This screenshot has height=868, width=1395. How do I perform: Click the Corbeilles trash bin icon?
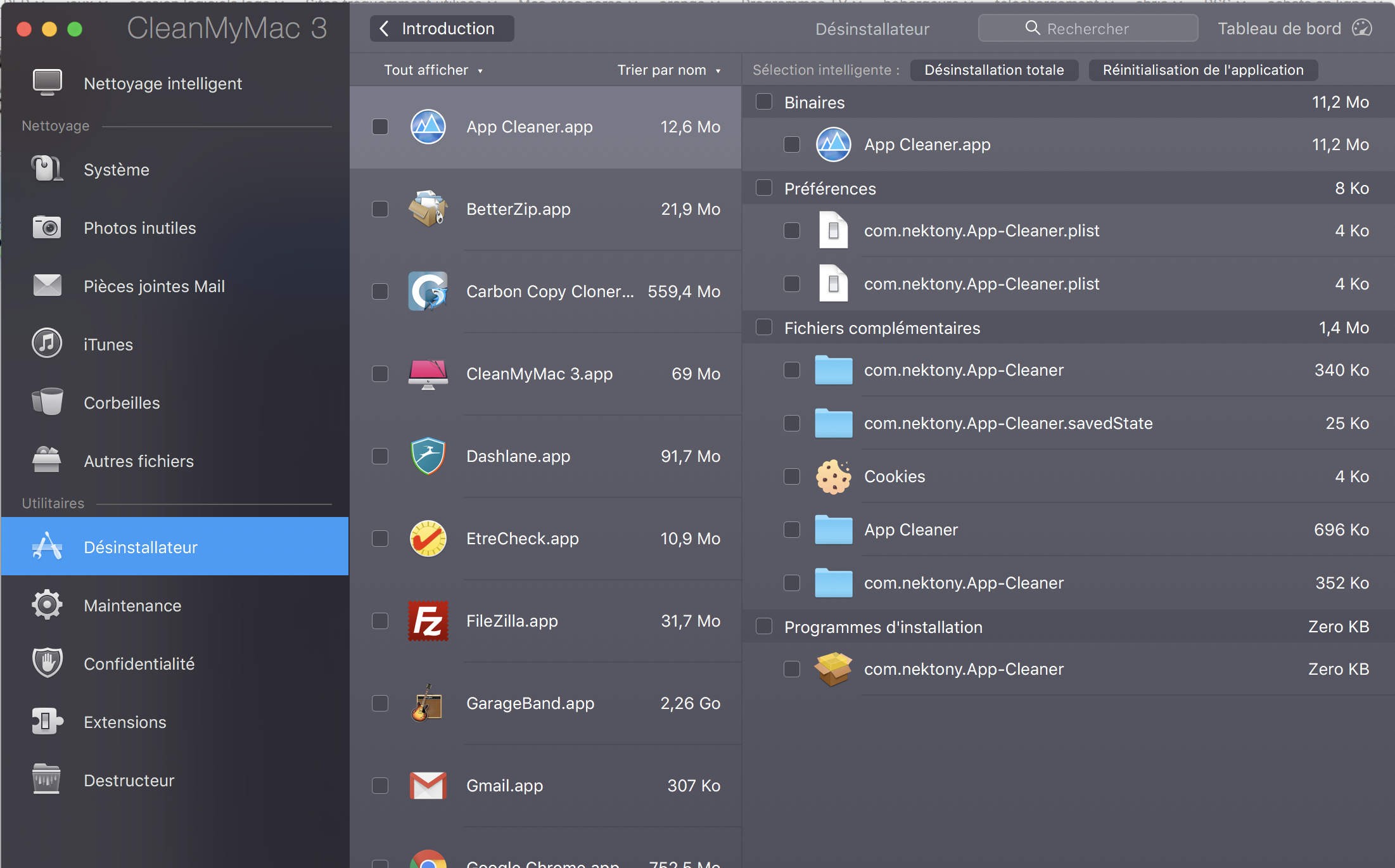coord(47,402)
